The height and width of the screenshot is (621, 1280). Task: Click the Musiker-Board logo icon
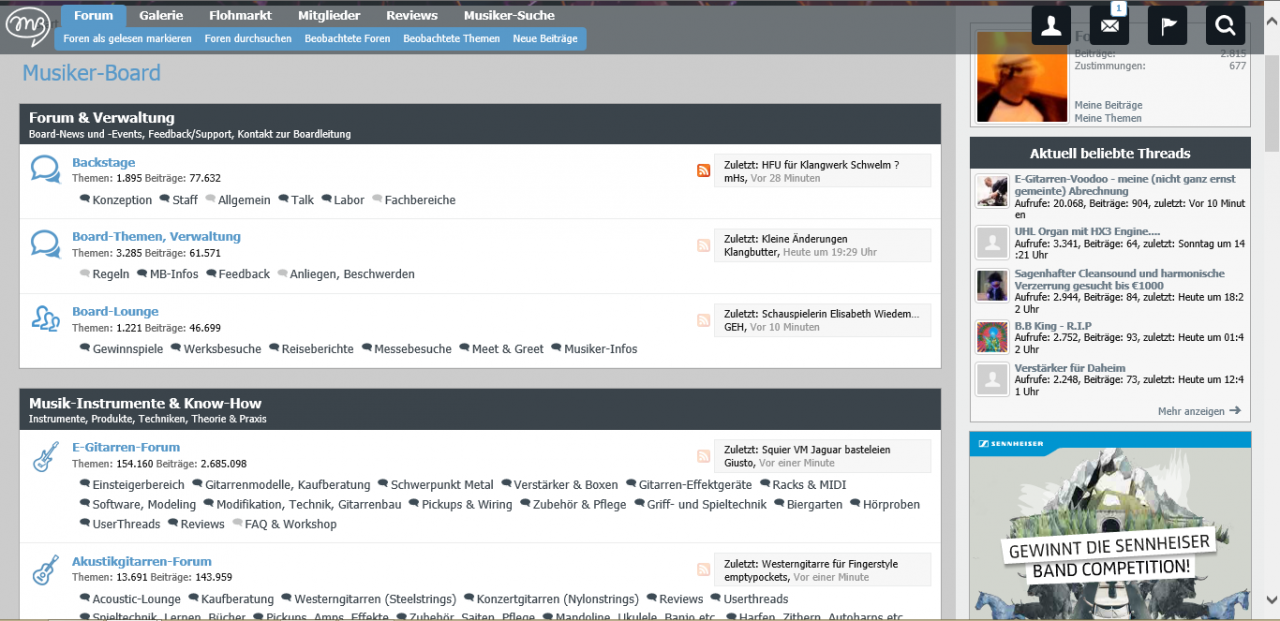click(x=28, y=26)
